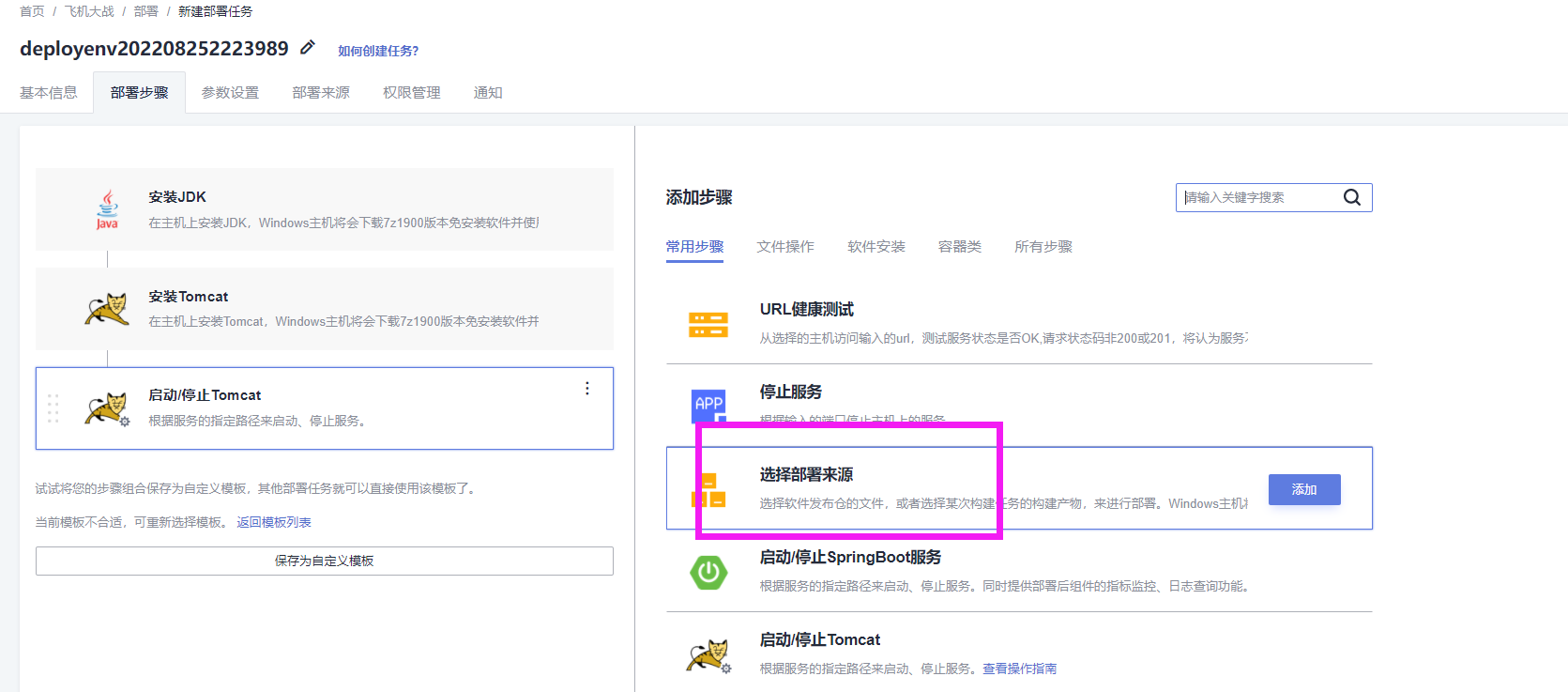
Task: Show the 文件操作 step category
Action: [x=786, y=247]
